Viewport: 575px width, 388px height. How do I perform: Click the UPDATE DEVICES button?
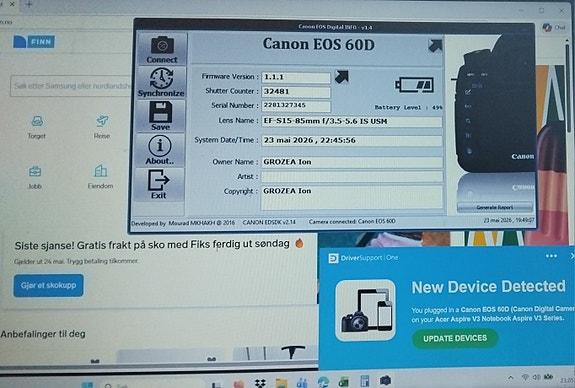pyautogui.click(x=455, y=338)
